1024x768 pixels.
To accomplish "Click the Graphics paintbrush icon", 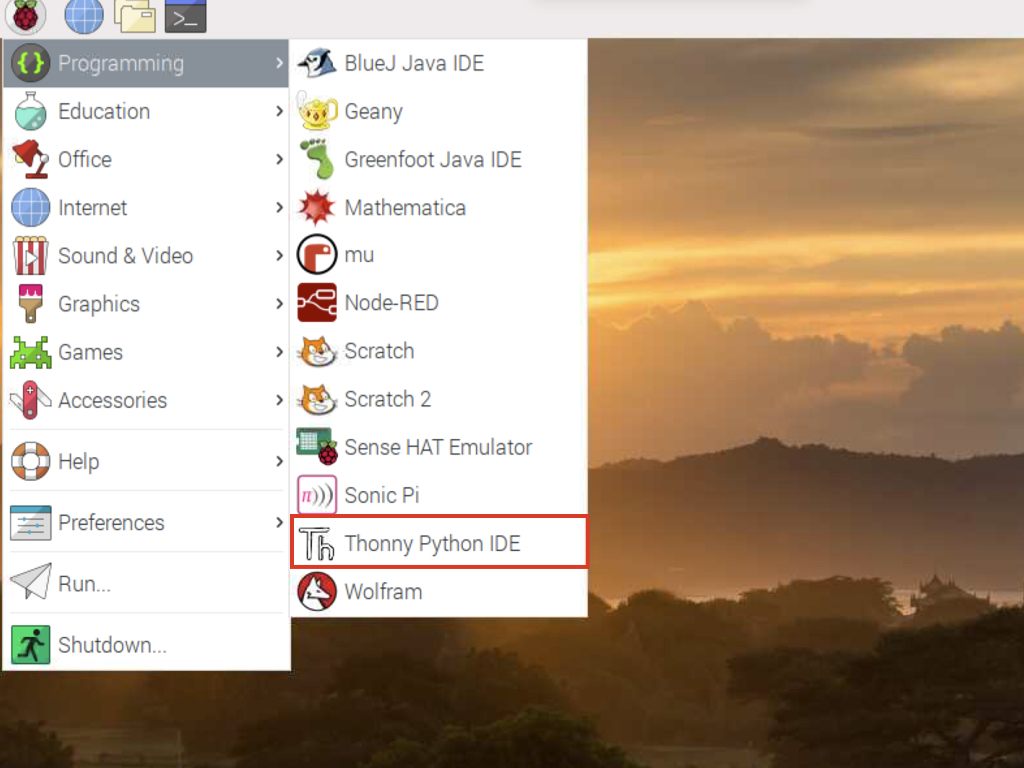I will click(x=30, y=304).
